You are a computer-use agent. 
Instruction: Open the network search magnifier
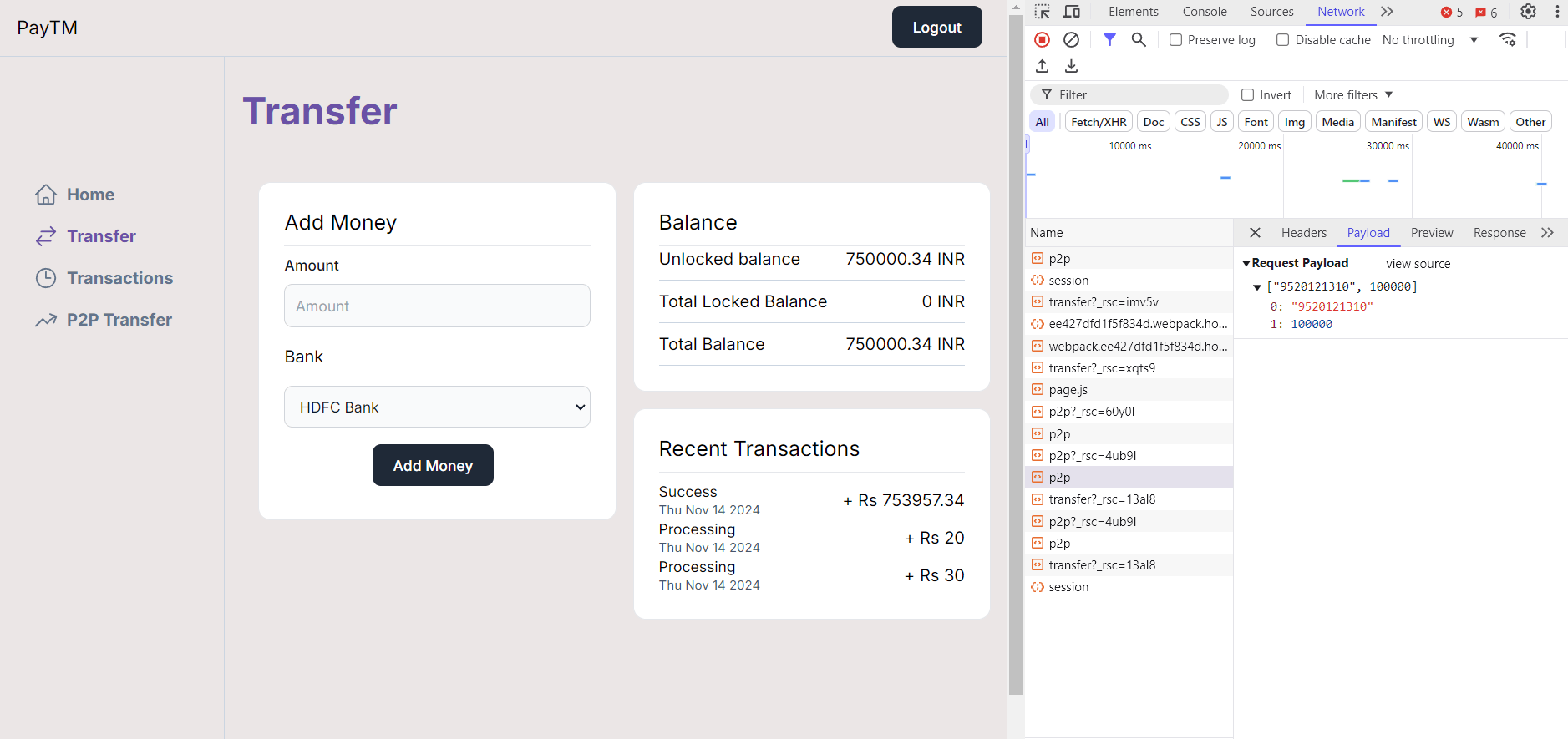coord(1139,40)
